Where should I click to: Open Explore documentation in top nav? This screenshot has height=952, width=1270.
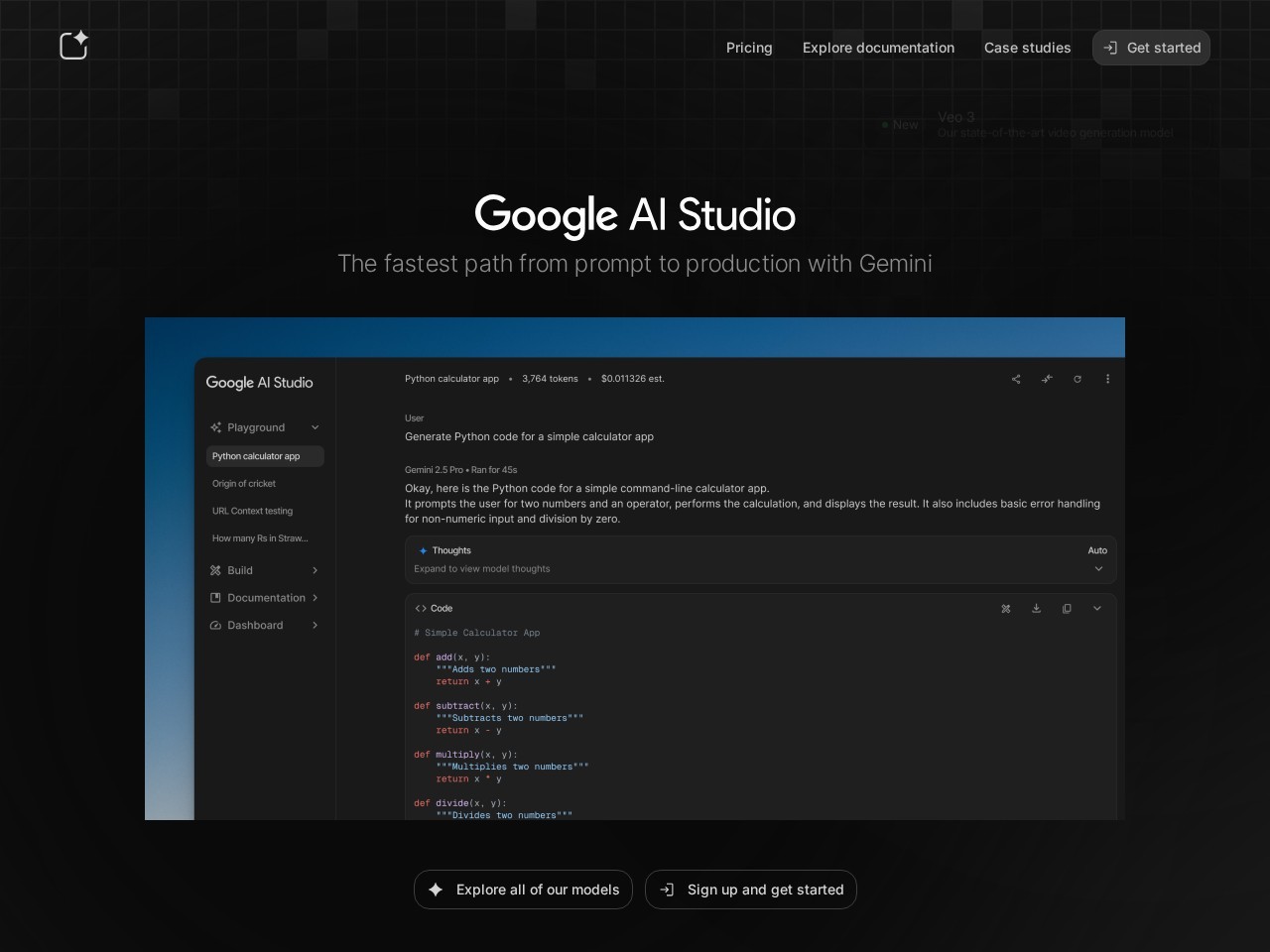(x=878, y=48)
